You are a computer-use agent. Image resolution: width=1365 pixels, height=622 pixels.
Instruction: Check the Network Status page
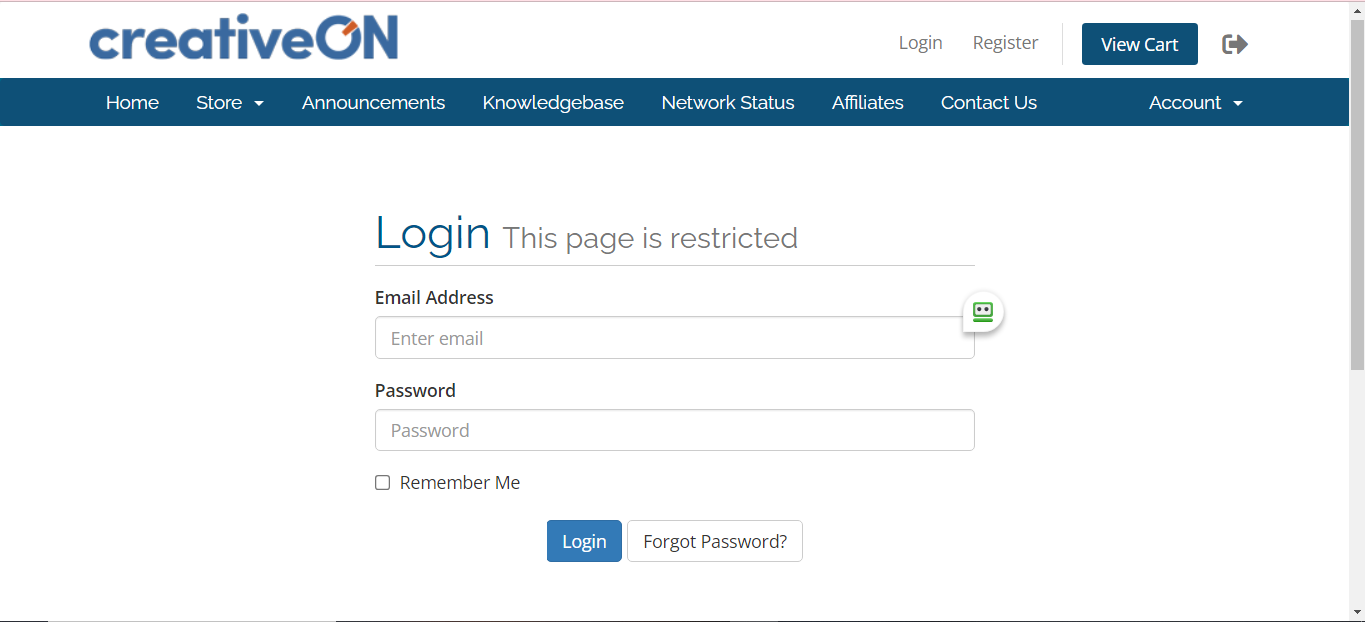click(x=728, y=103)
